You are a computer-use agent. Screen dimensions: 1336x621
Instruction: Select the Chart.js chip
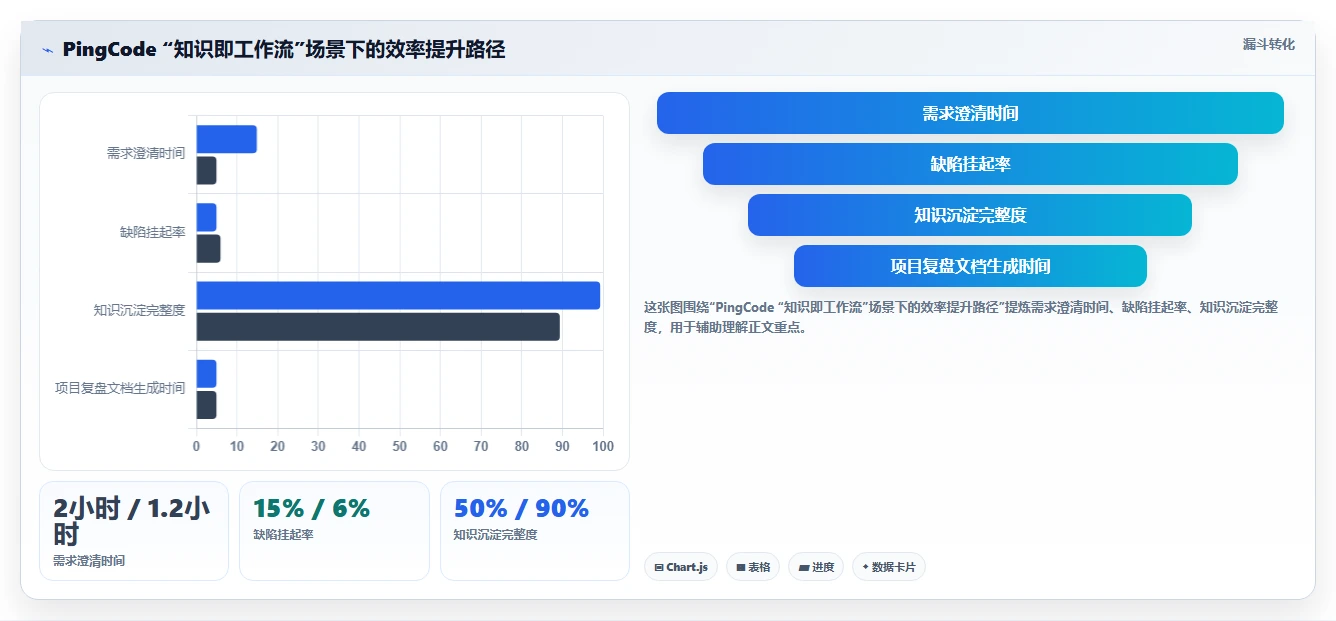click(681, 567)
